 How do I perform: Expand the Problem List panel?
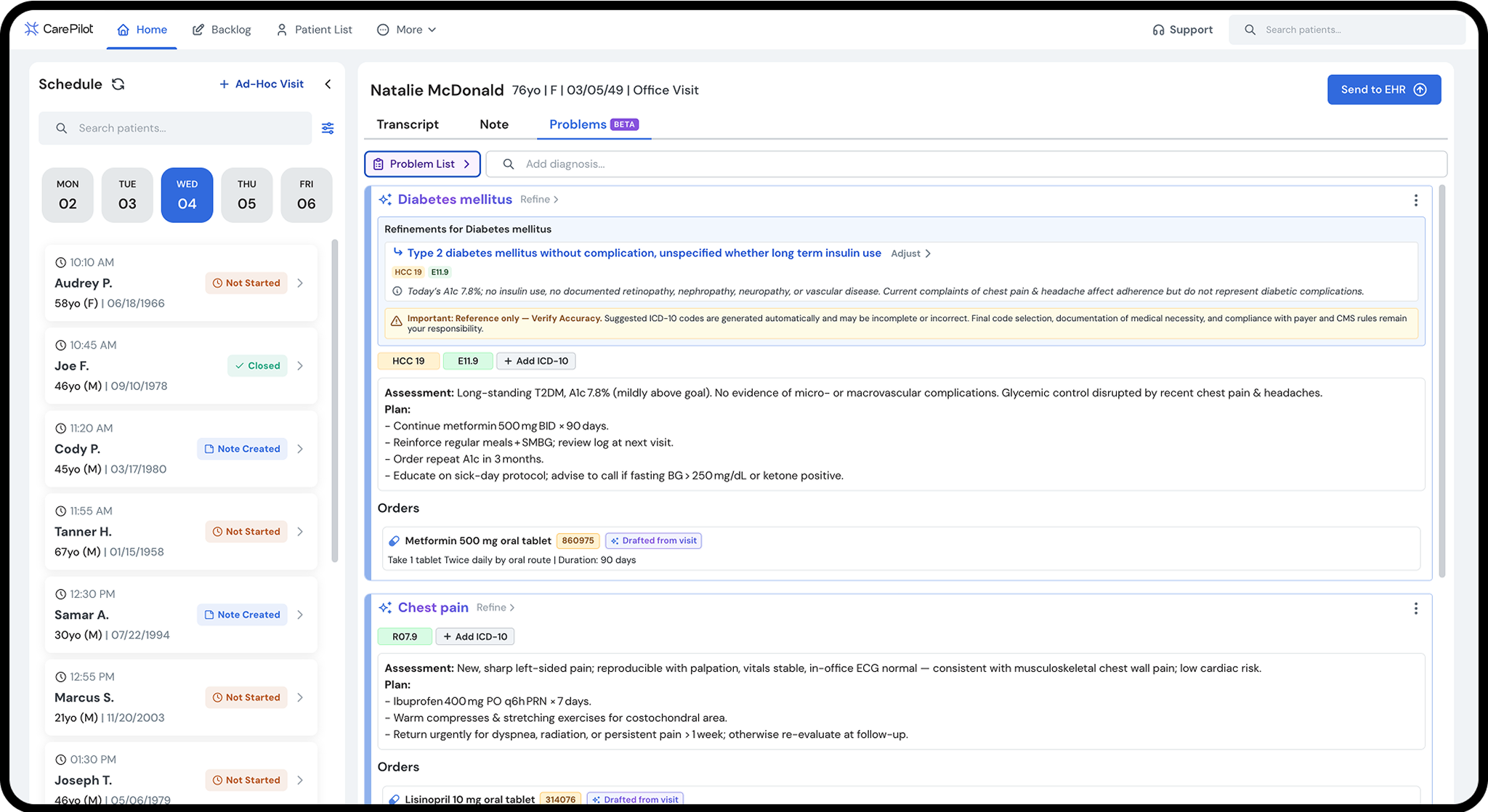422,164
